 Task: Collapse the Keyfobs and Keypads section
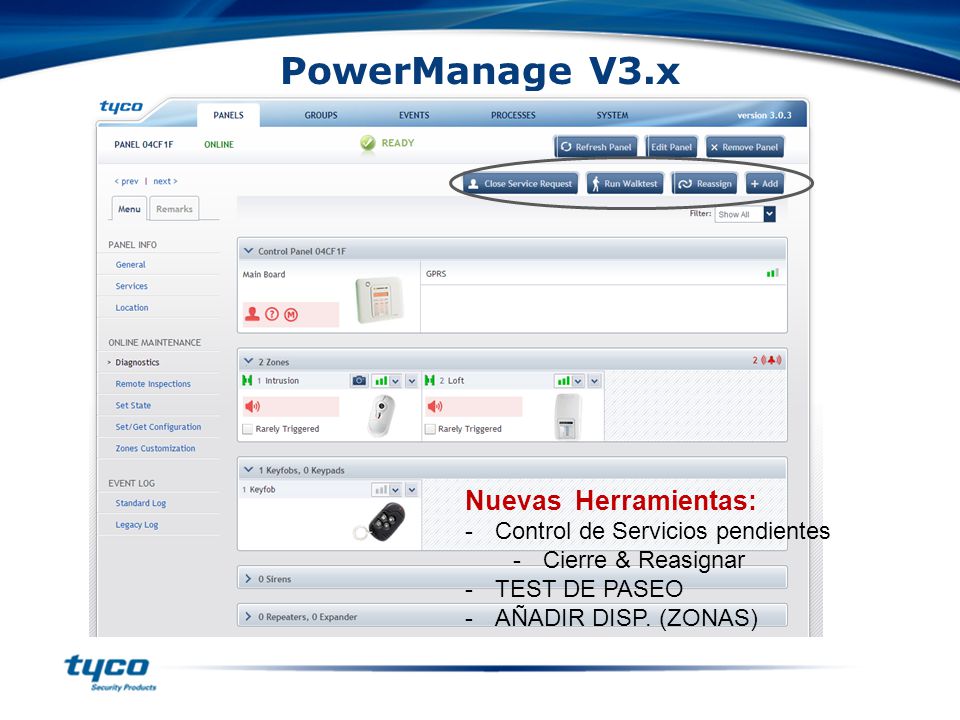(249, 470)
